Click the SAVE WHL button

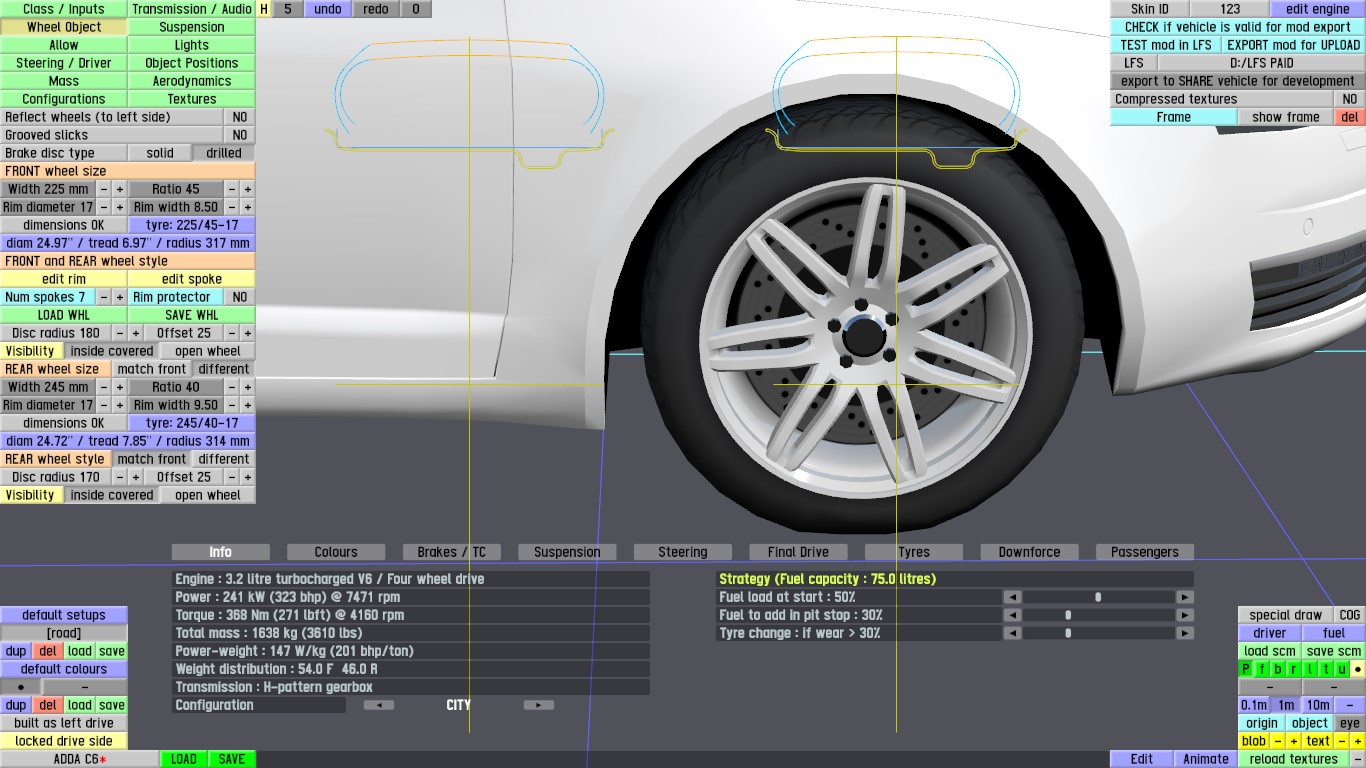(192, 315)
